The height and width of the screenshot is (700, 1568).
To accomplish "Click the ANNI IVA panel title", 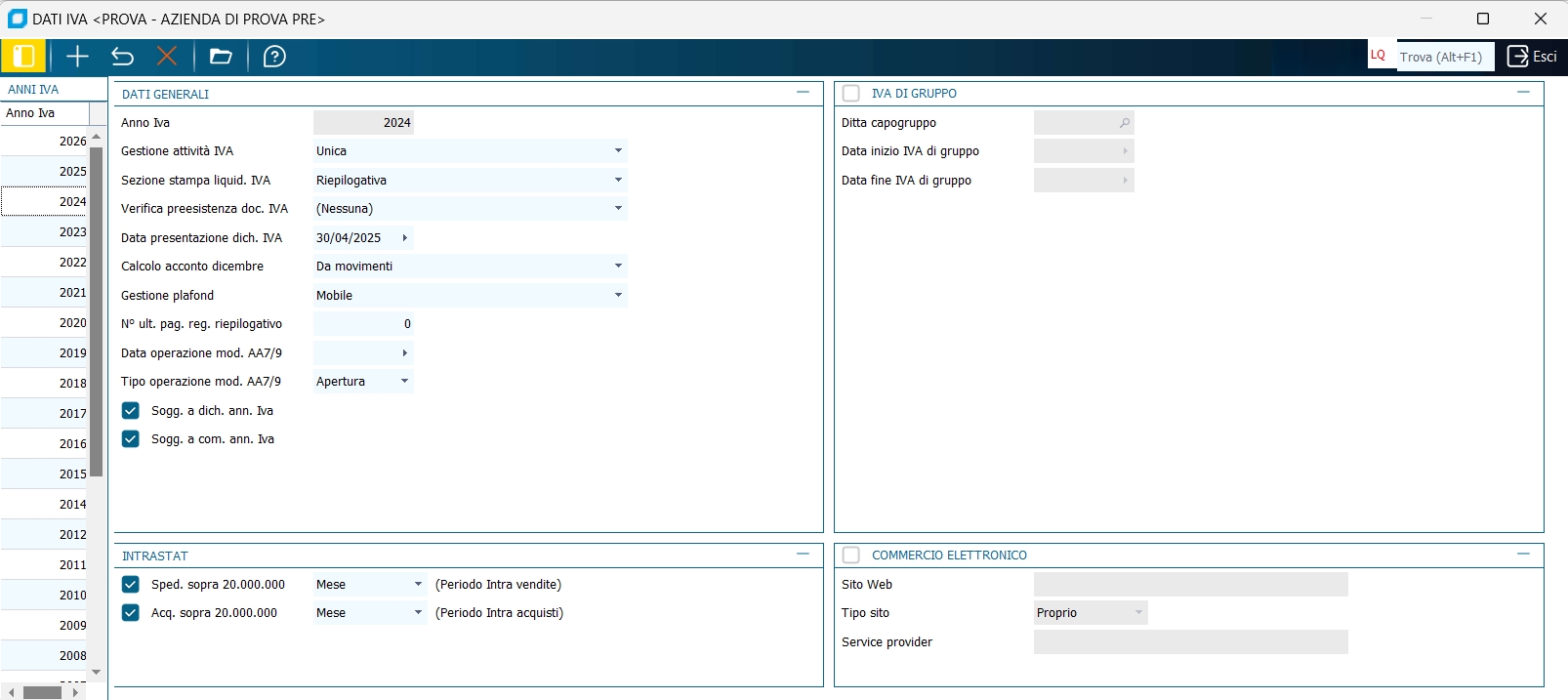I will 33,90.
